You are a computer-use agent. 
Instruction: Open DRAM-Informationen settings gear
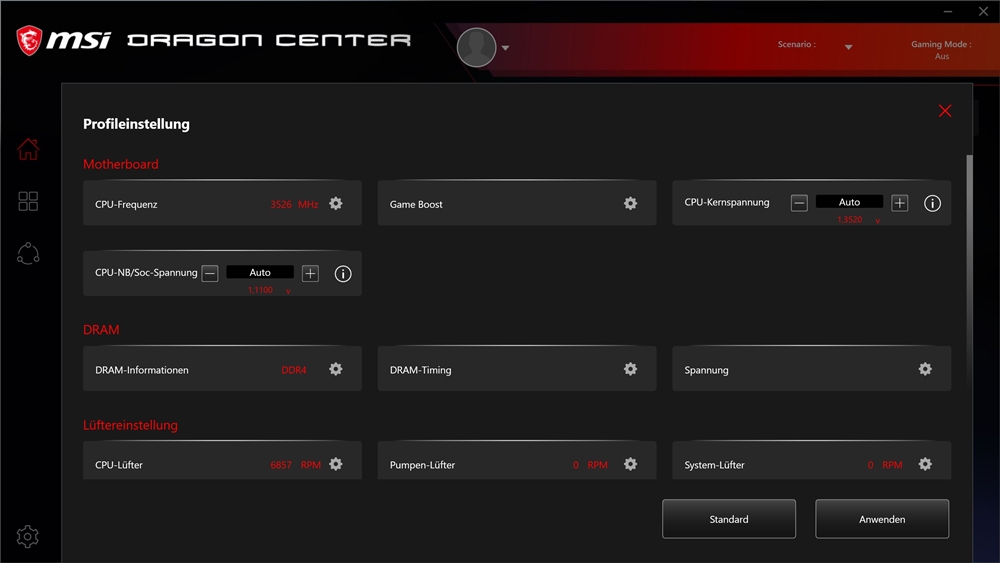[336, 369]
